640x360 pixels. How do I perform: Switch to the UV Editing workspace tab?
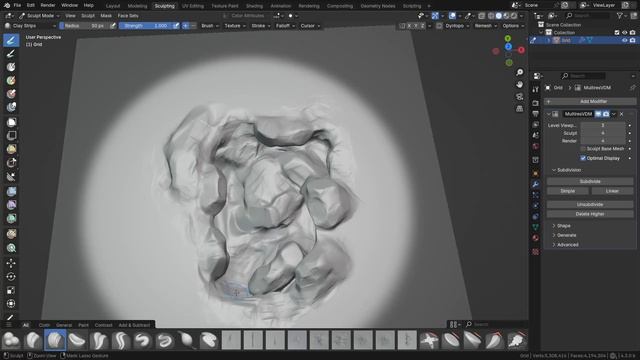point(193,6)
